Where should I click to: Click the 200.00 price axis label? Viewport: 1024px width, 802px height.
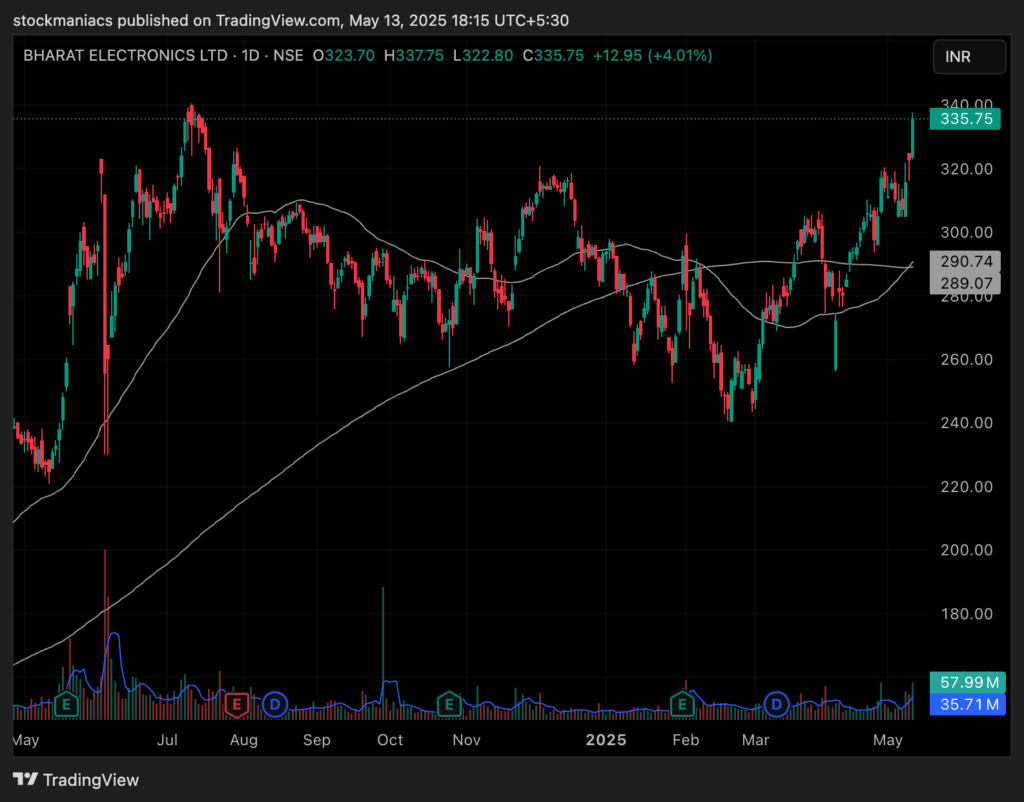967,550
